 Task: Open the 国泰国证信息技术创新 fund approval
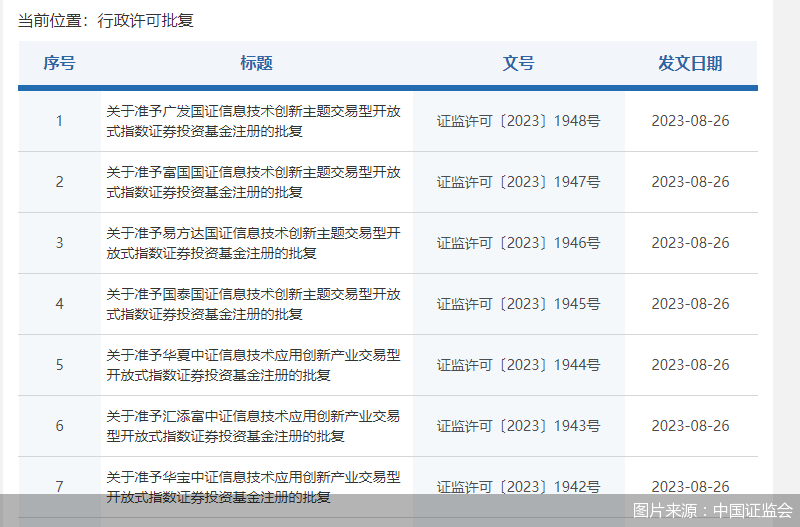254,304
